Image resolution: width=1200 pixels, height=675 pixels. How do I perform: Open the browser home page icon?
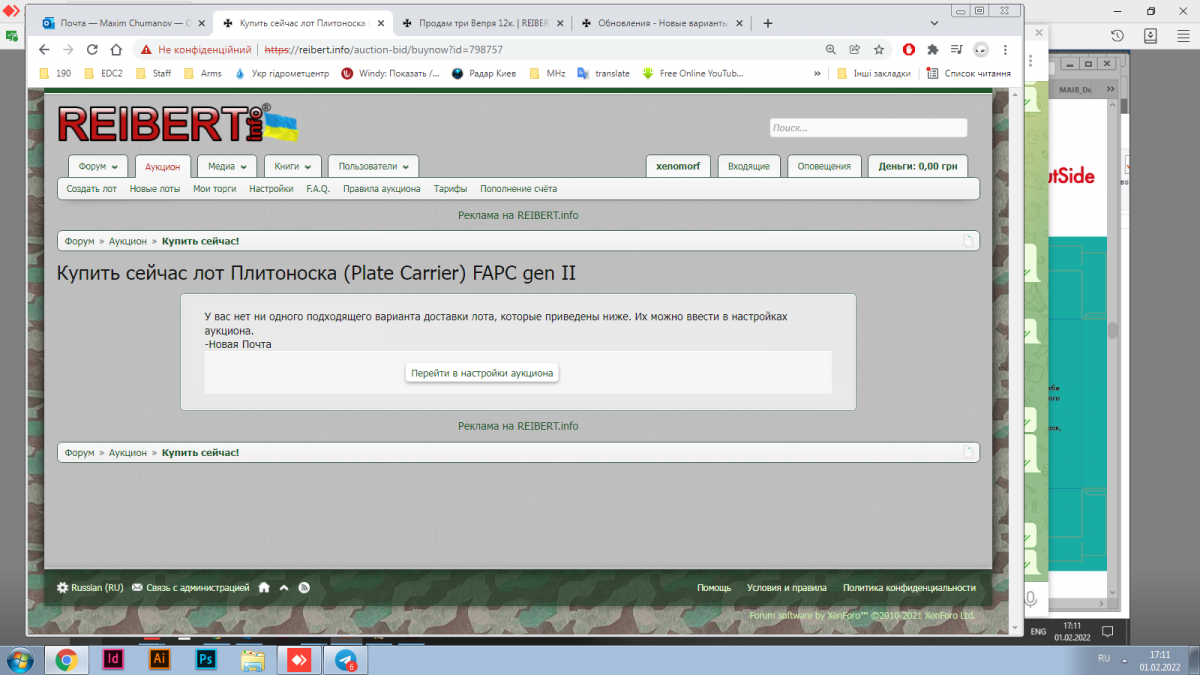116,49
